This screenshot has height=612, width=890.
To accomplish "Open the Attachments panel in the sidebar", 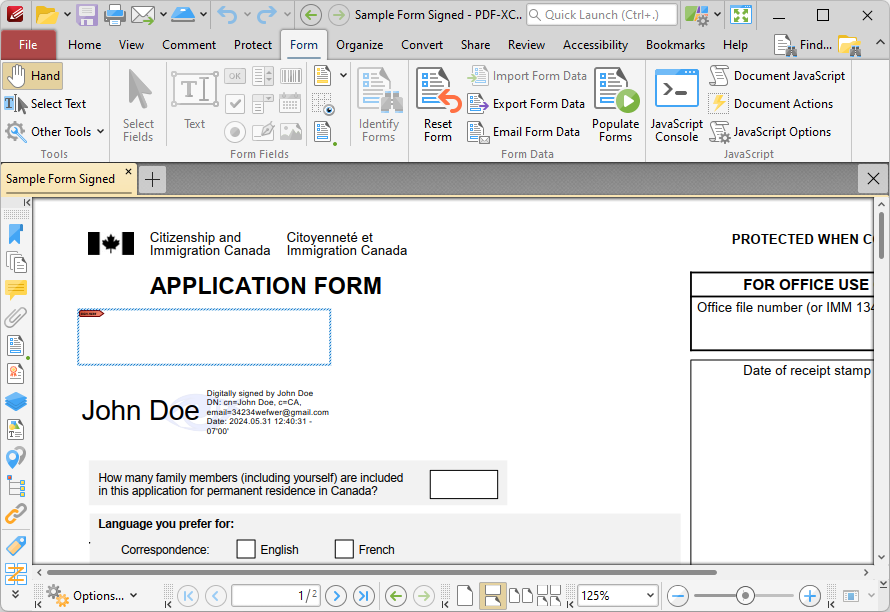I will tap(14, 317).
